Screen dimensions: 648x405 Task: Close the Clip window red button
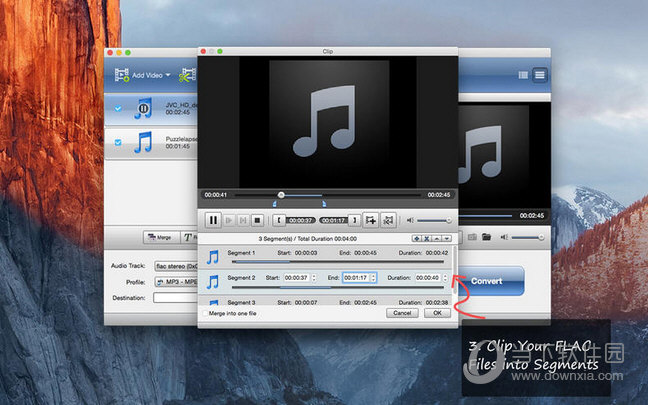[x=203, y=51]
